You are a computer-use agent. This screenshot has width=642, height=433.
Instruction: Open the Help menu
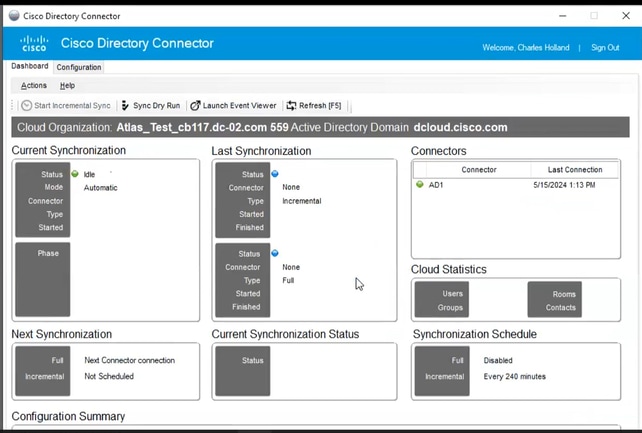pos(67,85)
